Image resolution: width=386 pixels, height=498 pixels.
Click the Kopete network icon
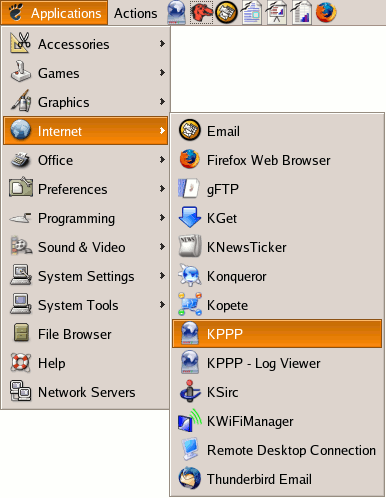(190, 304)
